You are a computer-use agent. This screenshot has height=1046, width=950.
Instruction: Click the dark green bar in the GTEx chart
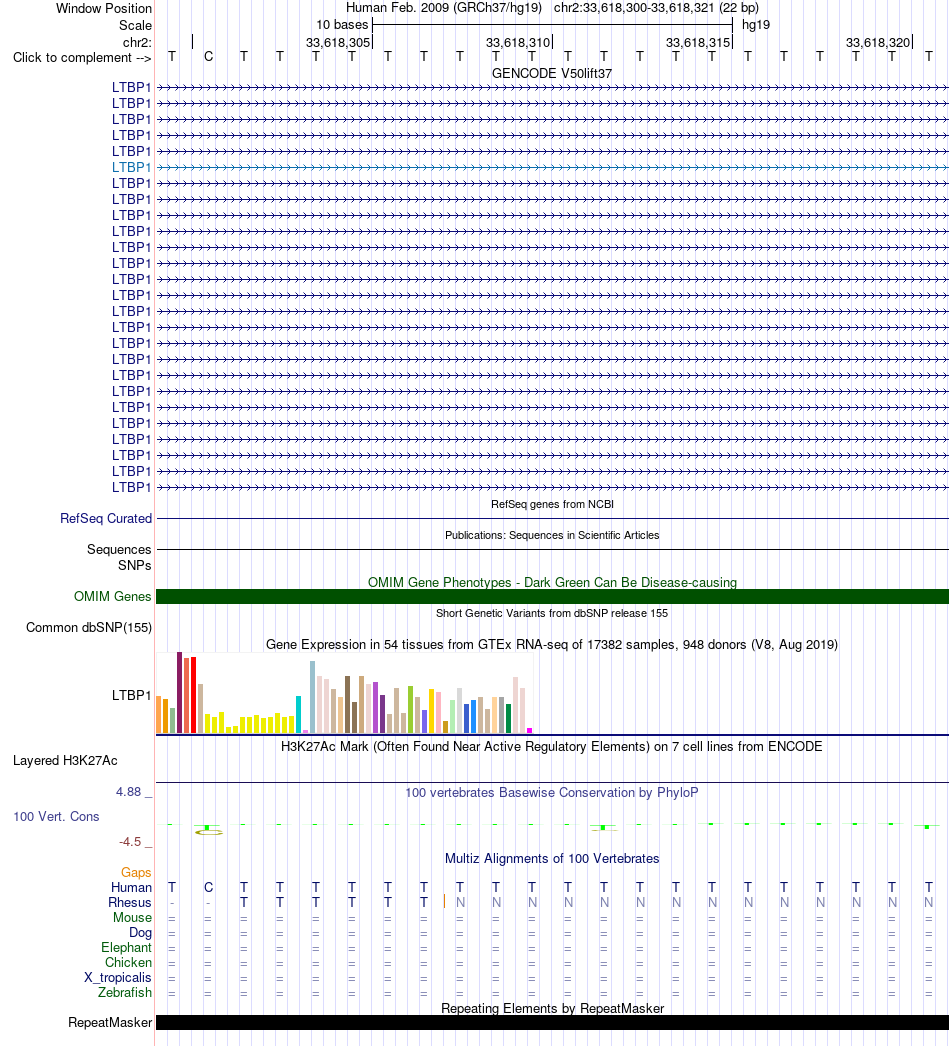508,718
